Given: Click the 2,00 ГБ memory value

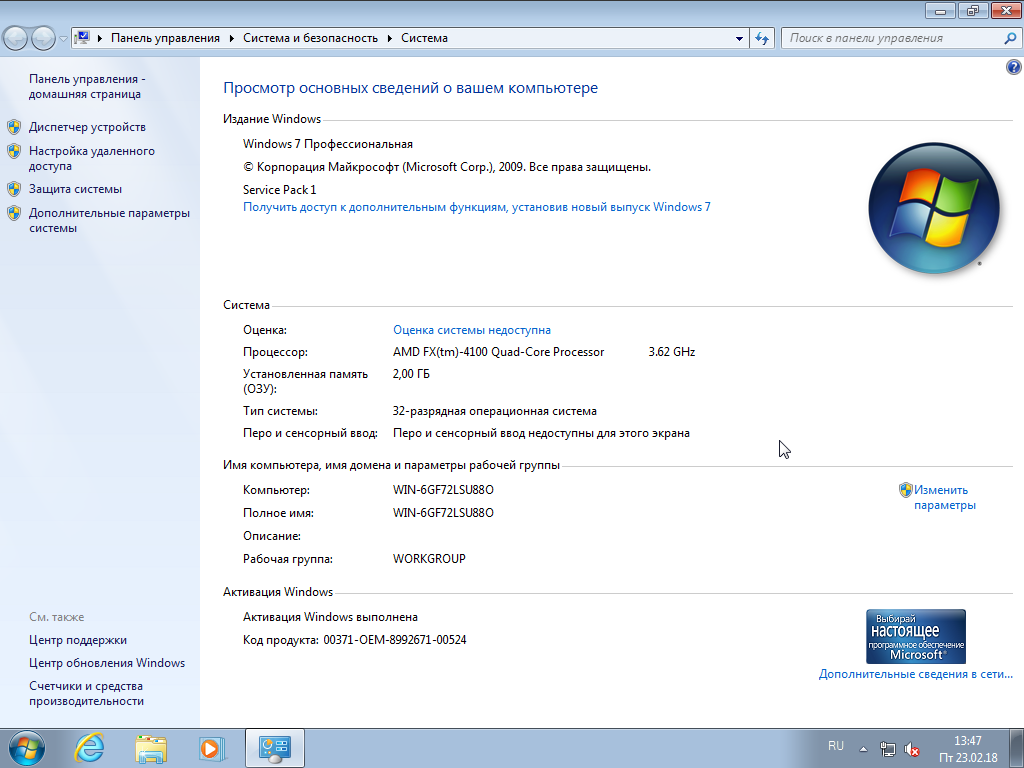Looking at the screenshot, I should [411, 374].
